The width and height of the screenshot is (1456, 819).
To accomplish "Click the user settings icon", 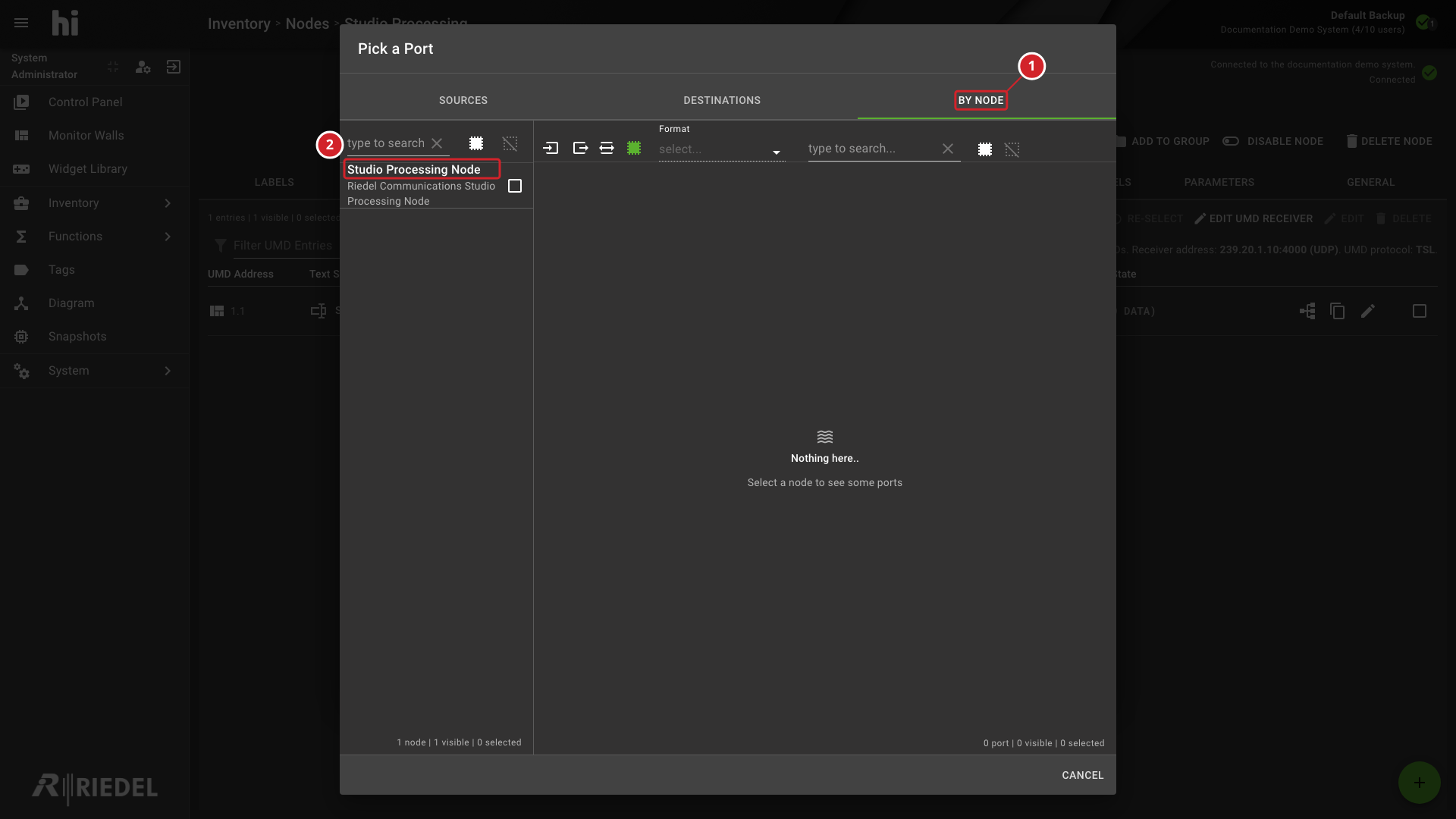I will 143,67.
